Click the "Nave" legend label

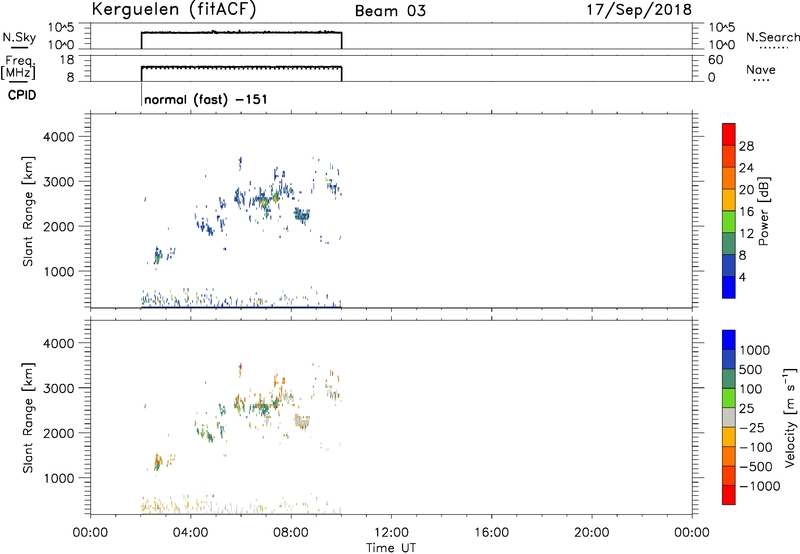[761, 70]
